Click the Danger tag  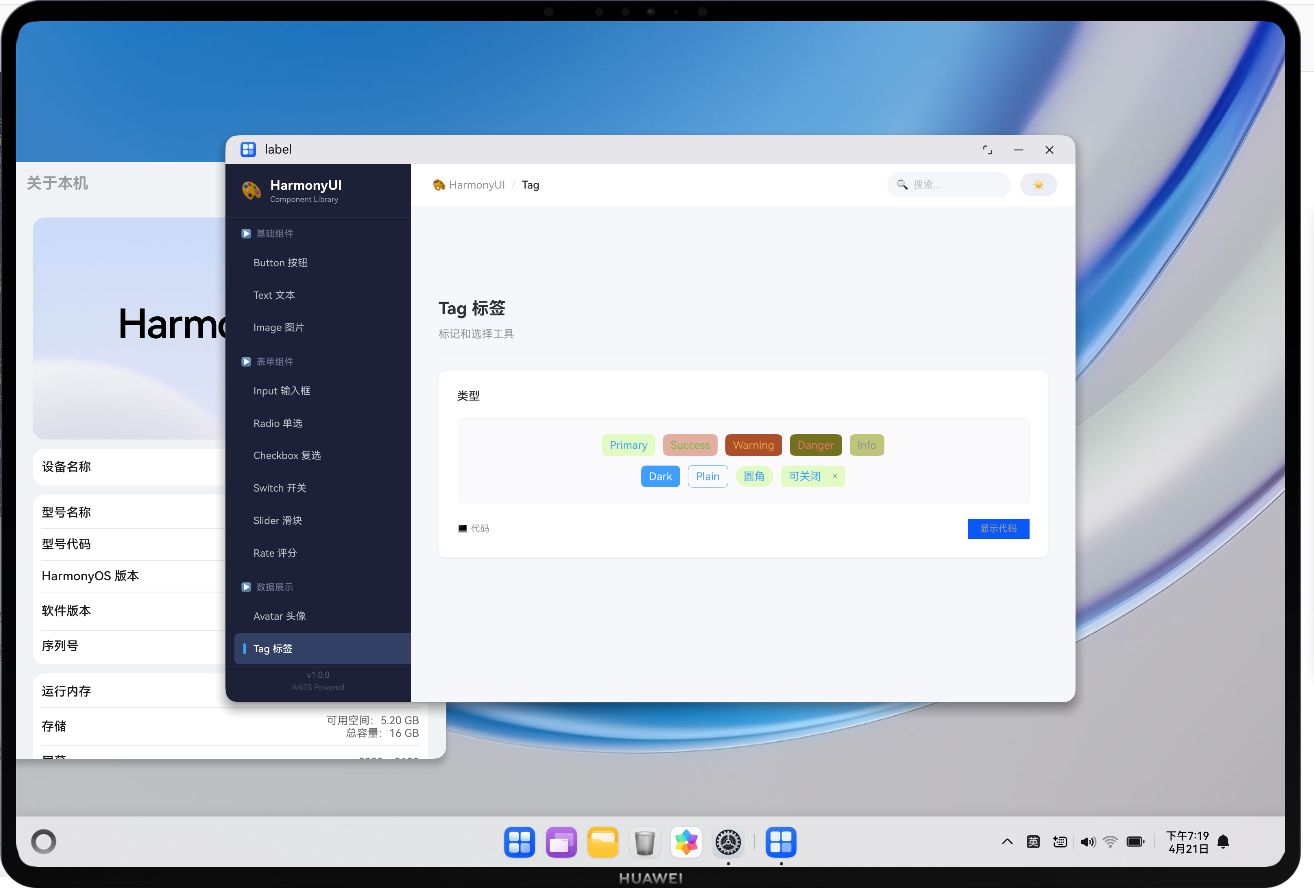[x=816, y=445]
